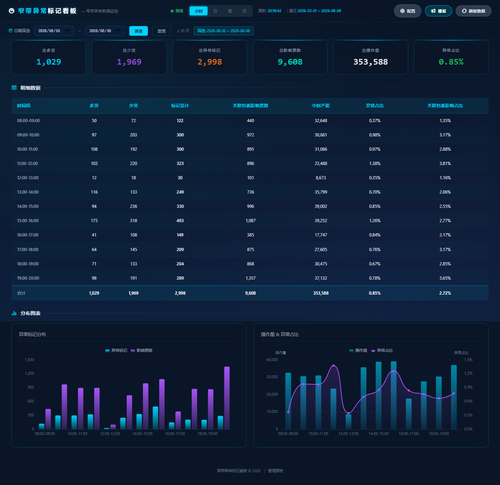Image resolution: width=500 pixels, height=485 pixels.
Task: Select the 13:00-14:00 table row
Action: 250,192
